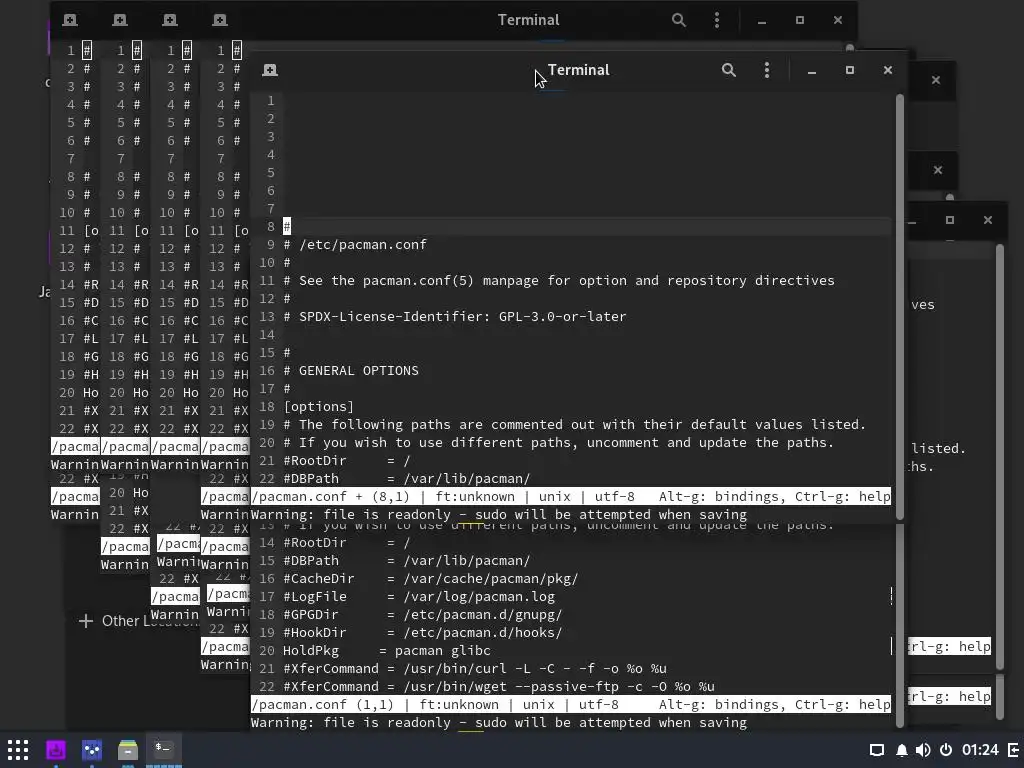Viewport: 1024px width, 768px height.
Task: Open search in the front Terminal window
Action: click(729, 70)
